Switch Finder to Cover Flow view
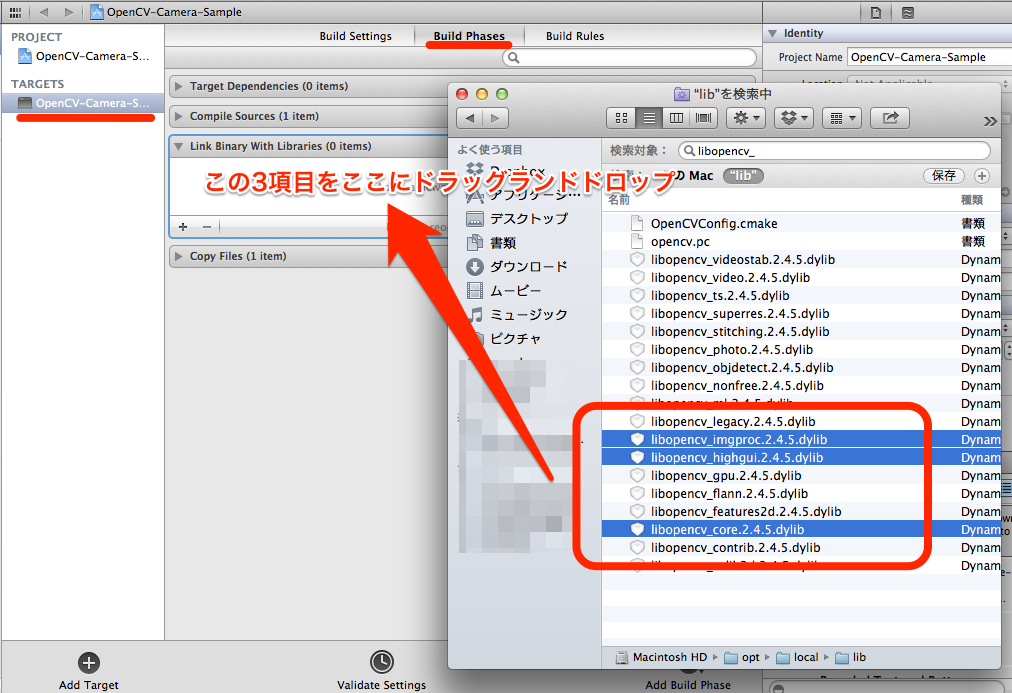This screenshot has height=693, width=1012. pos(703,118)
